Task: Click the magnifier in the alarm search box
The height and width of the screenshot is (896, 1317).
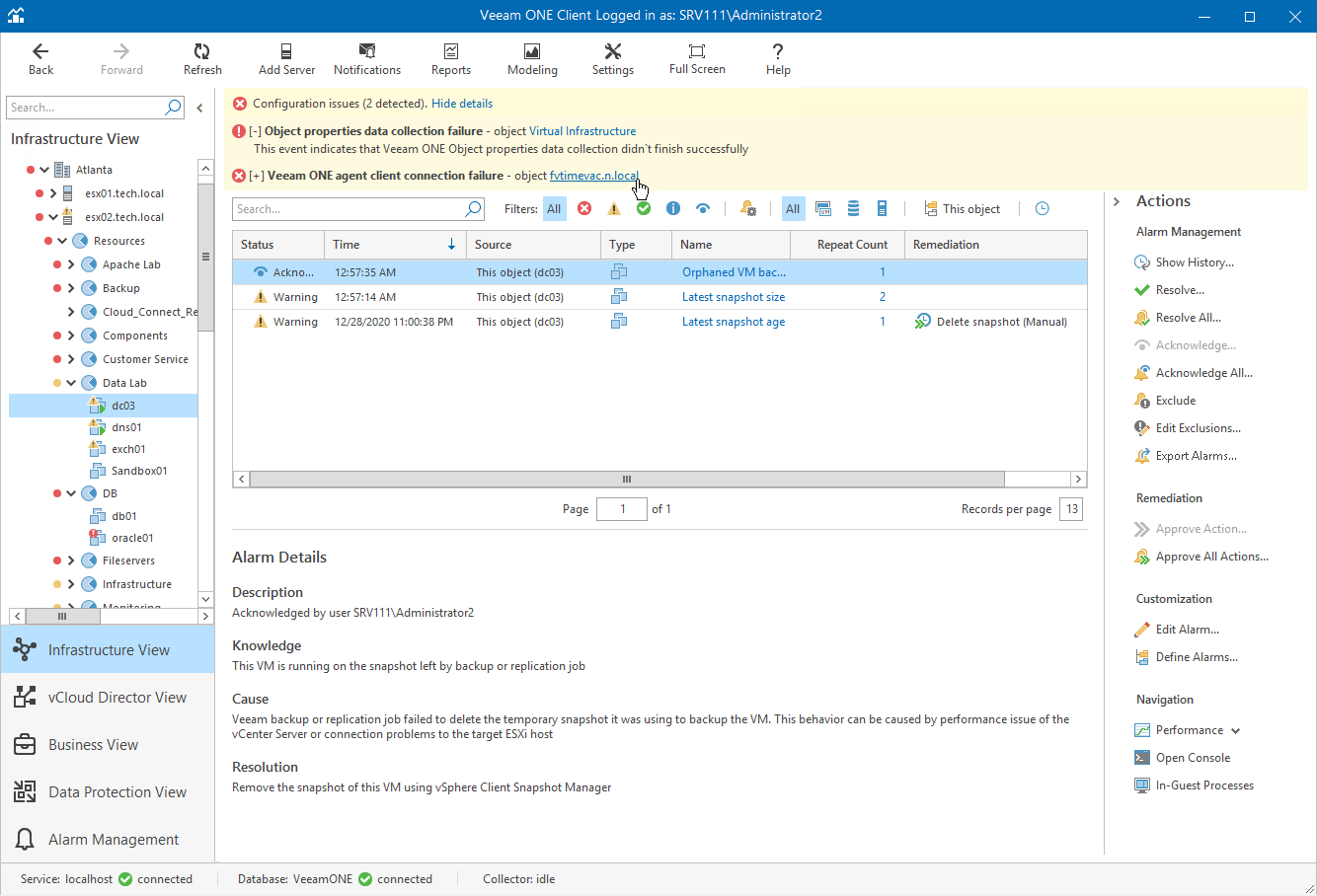Action: coord(473,208)
